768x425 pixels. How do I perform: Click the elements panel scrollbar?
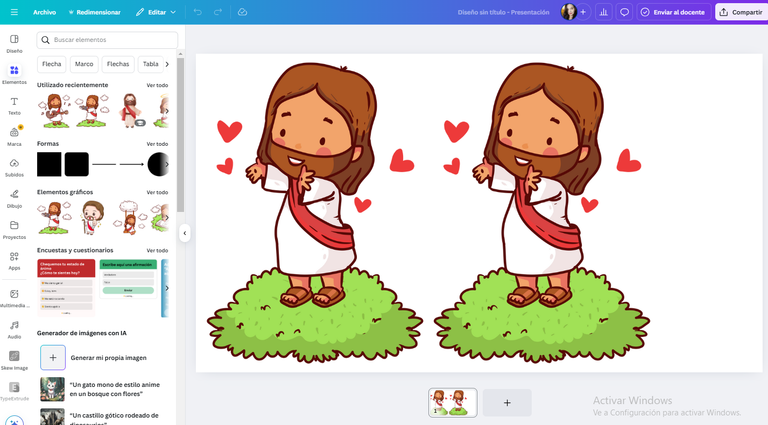pos(181,135)
